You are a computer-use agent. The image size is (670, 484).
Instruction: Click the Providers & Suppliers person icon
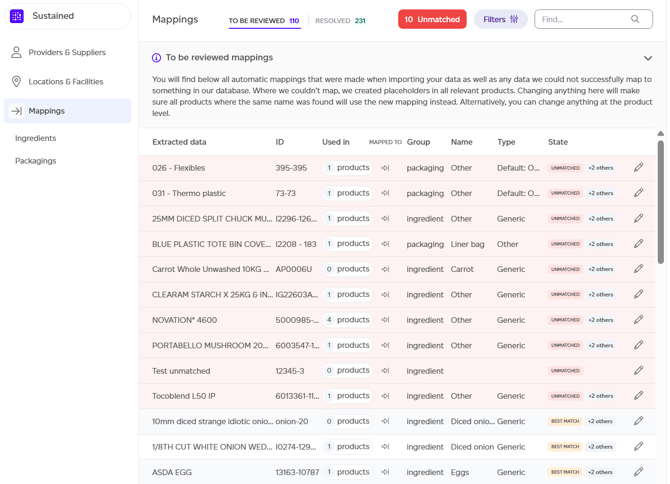click(16, 52)
